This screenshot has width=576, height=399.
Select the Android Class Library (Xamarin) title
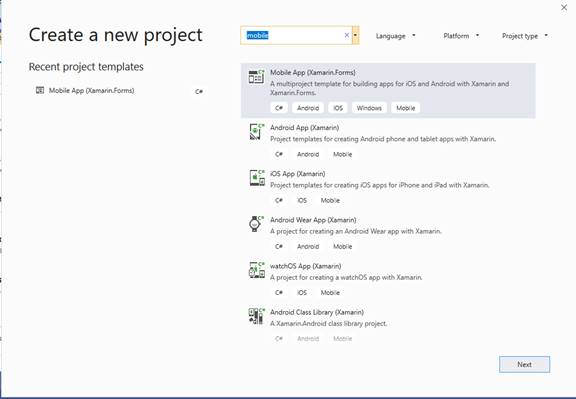(x=317, y=312)
